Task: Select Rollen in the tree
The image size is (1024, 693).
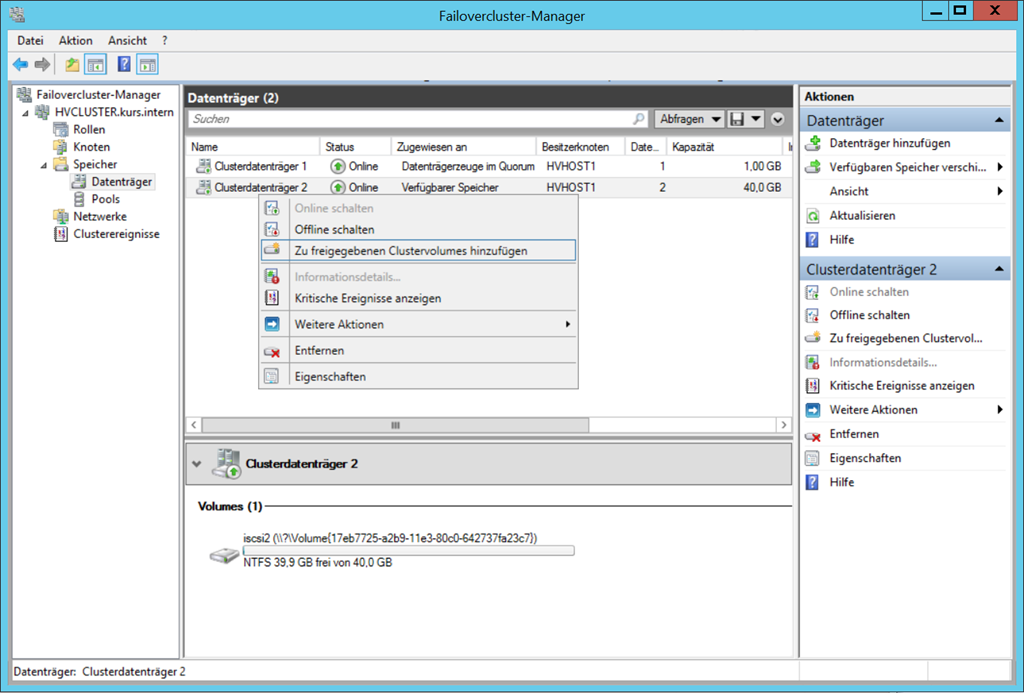Action: [89, 129]
